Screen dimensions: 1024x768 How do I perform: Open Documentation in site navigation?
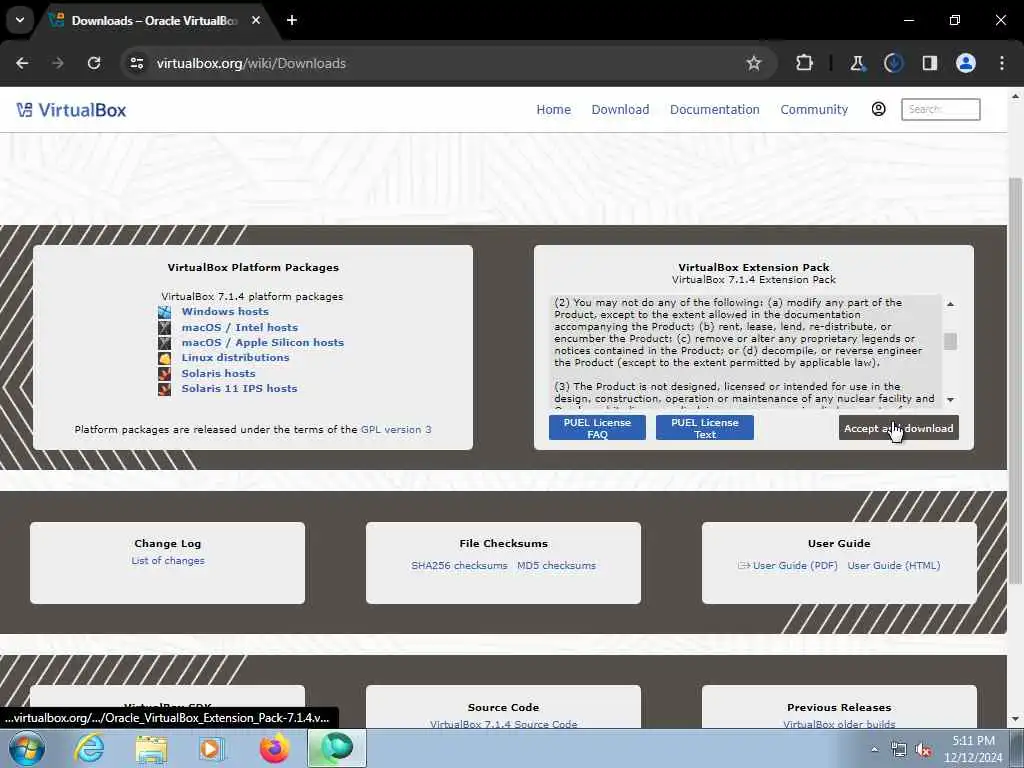[x=714, y=110]
